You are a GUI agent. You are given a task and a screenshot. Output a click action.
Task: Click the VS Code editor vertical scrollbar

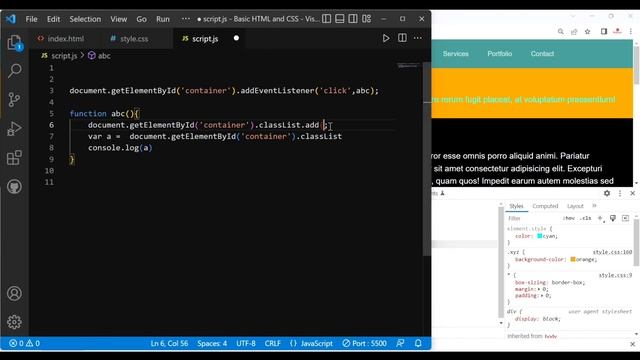tap(427, 159)
